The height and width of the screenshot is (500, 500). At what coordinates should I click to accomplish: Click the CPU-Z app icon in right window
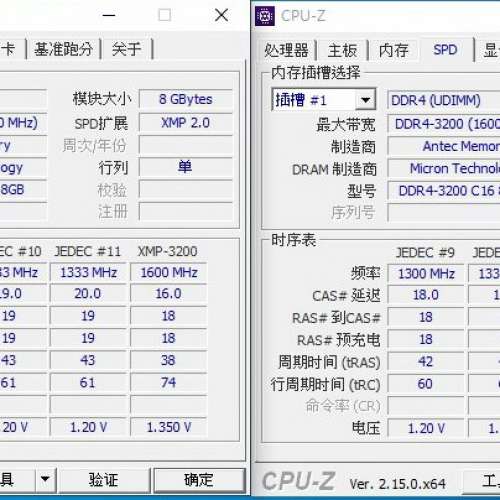(265, 16)
